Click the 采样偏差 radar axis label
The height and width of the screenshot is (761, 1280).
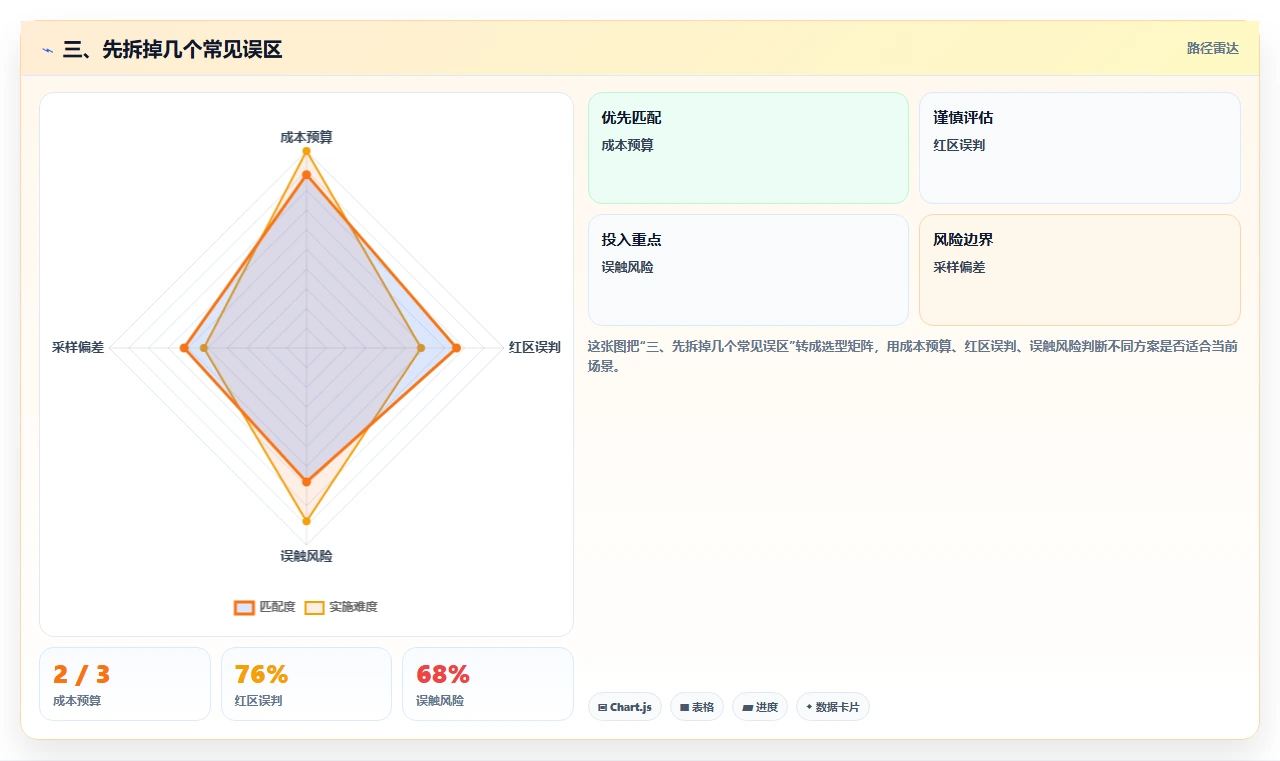point(78,348)
